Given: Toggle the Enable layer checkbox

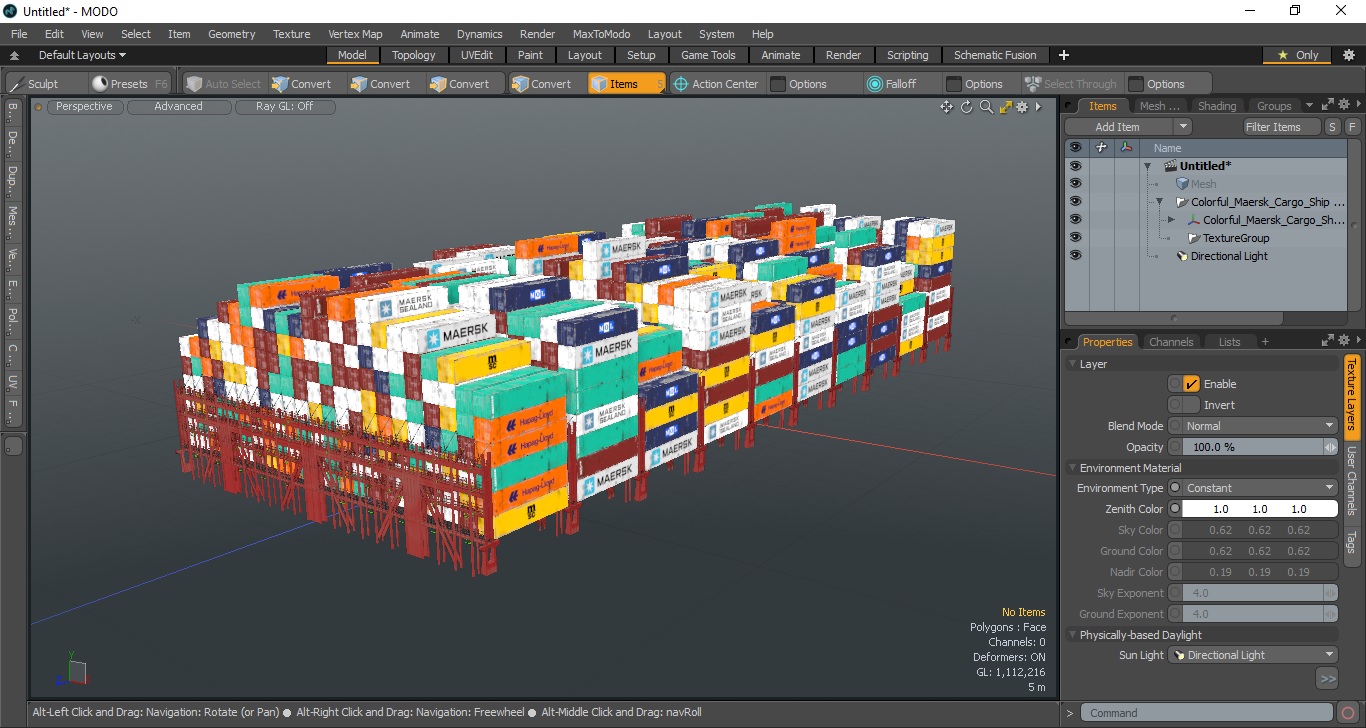Looking at the screenshot, I should (1191, 384).
